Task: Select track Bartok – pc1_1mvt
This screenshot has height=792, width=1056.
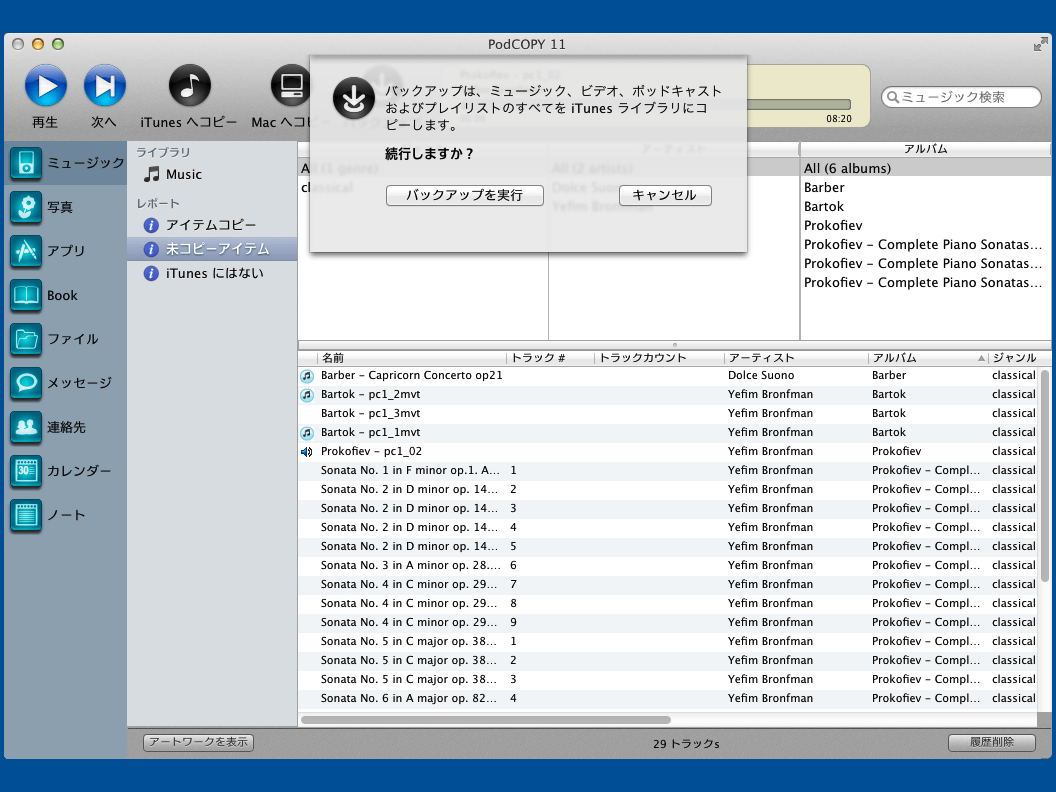Action: [x=669, y=432]
